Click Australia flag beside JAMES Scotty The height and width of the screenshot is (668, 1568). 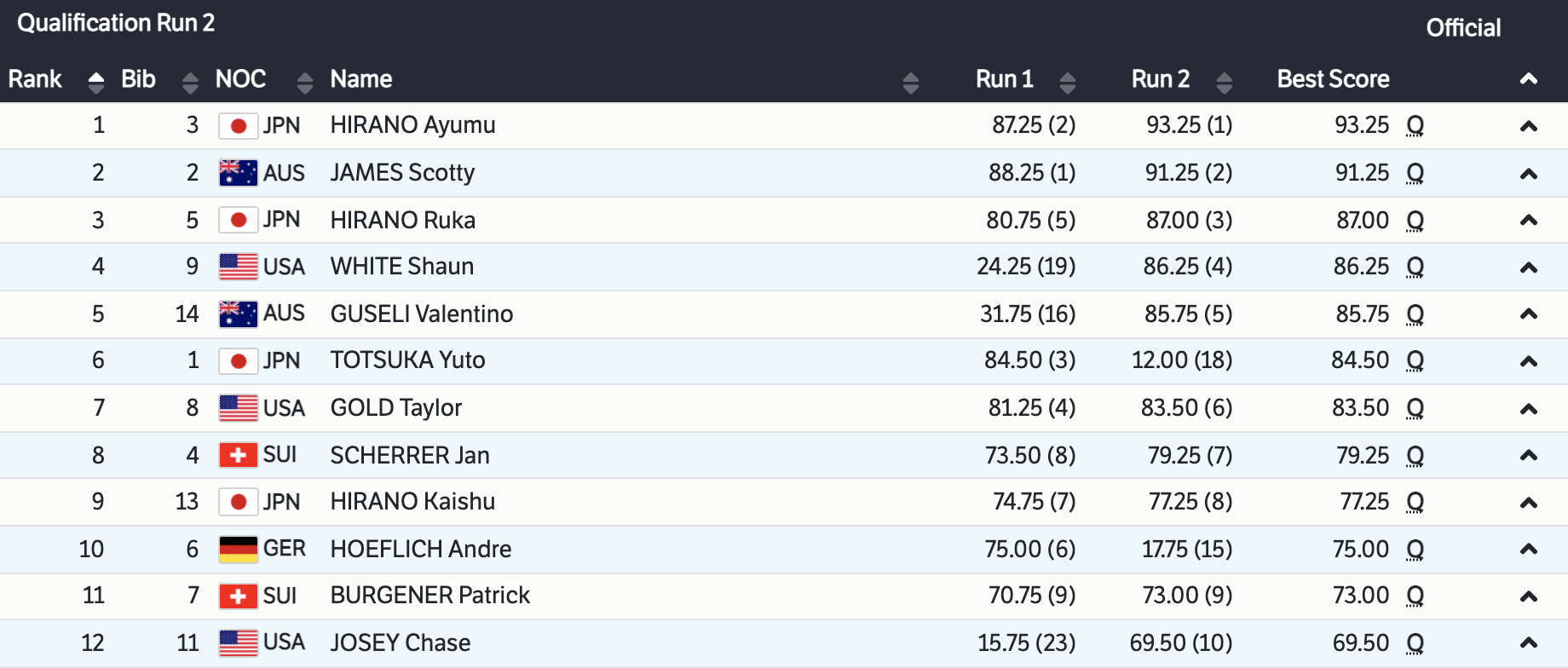[238, 173]
